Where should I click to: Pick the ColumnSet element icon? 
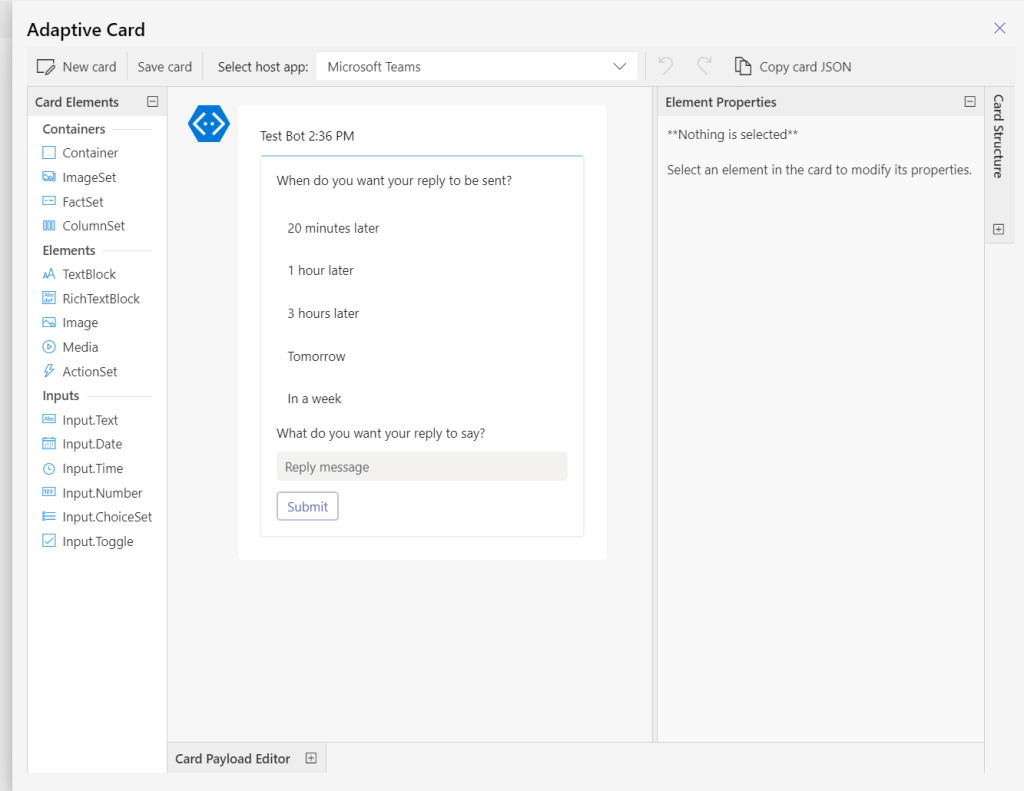(49, 226)
